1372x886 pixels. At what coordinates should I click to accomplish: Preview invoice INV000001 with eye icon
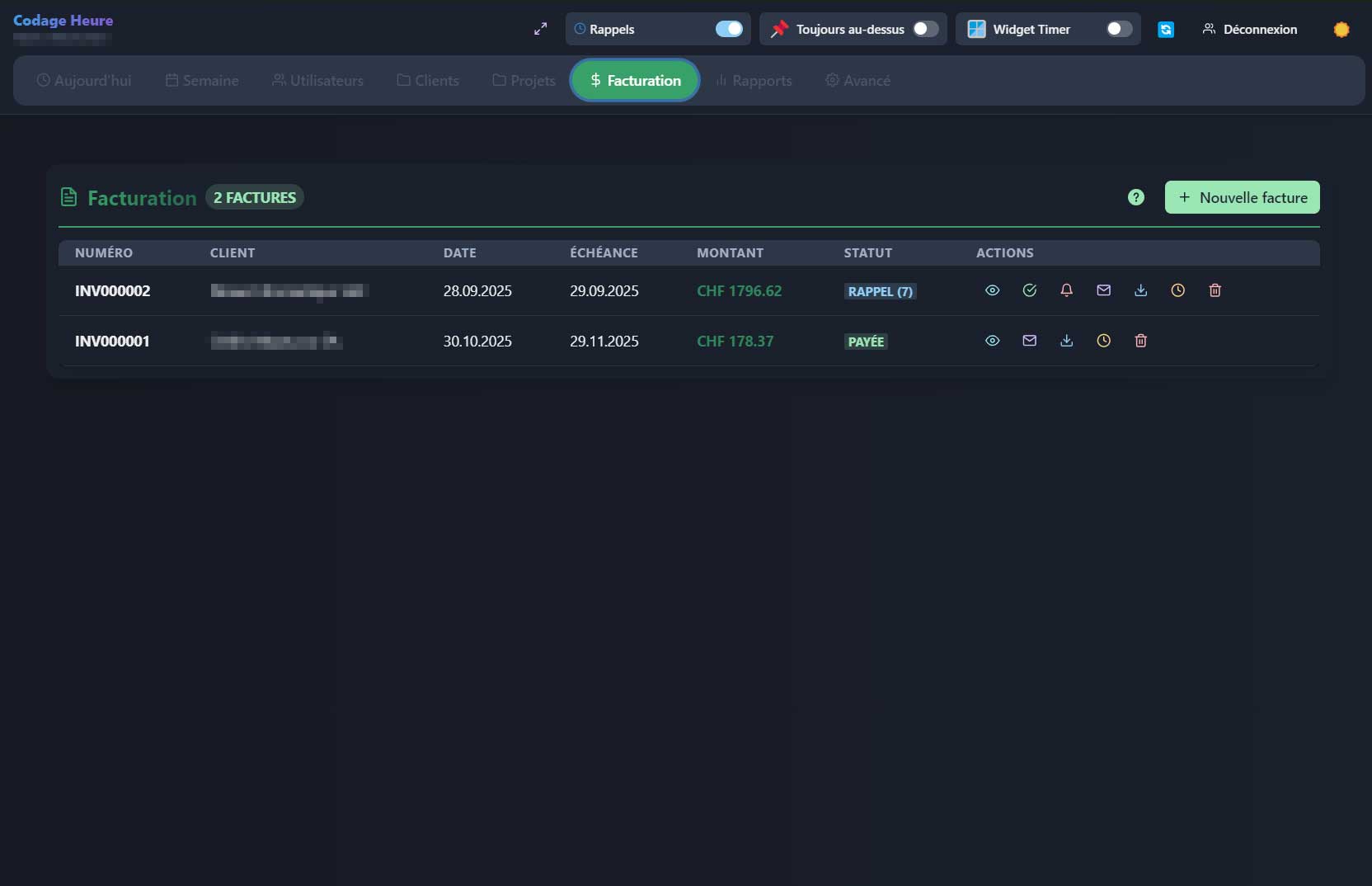click(992, 341)
